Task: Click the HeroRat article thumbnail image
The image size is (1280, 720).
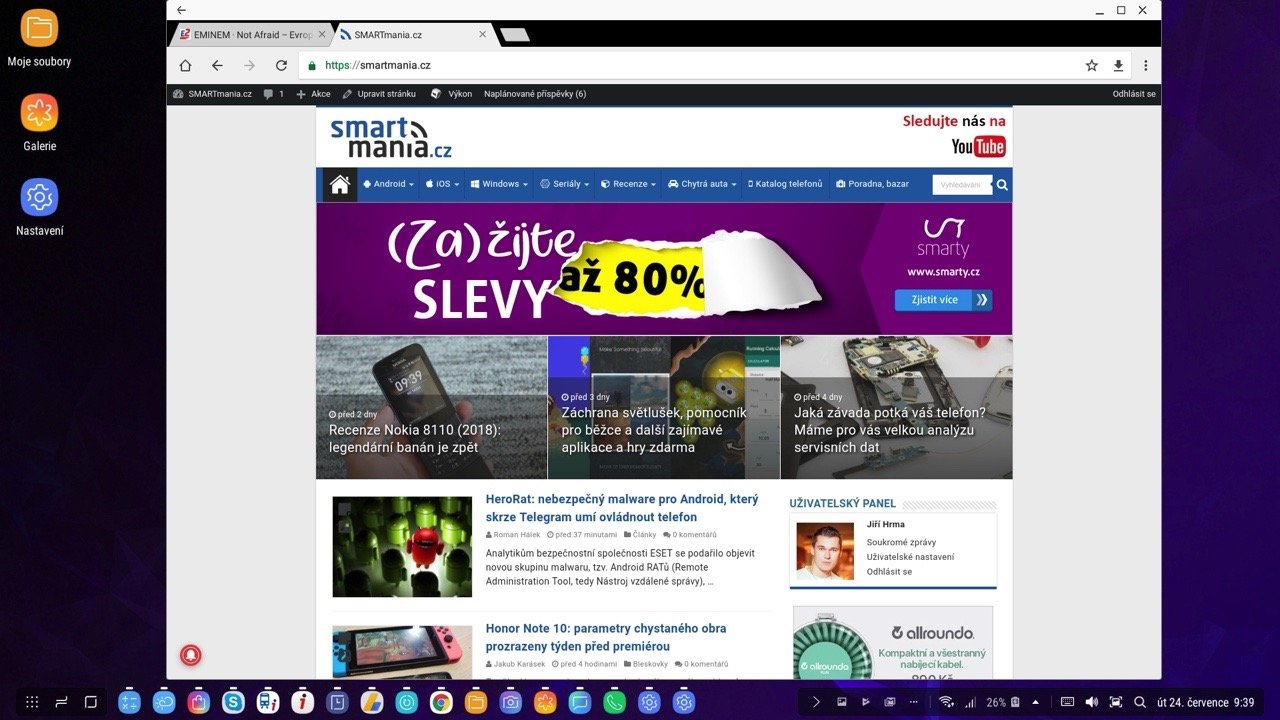Action: coord(402,547)
